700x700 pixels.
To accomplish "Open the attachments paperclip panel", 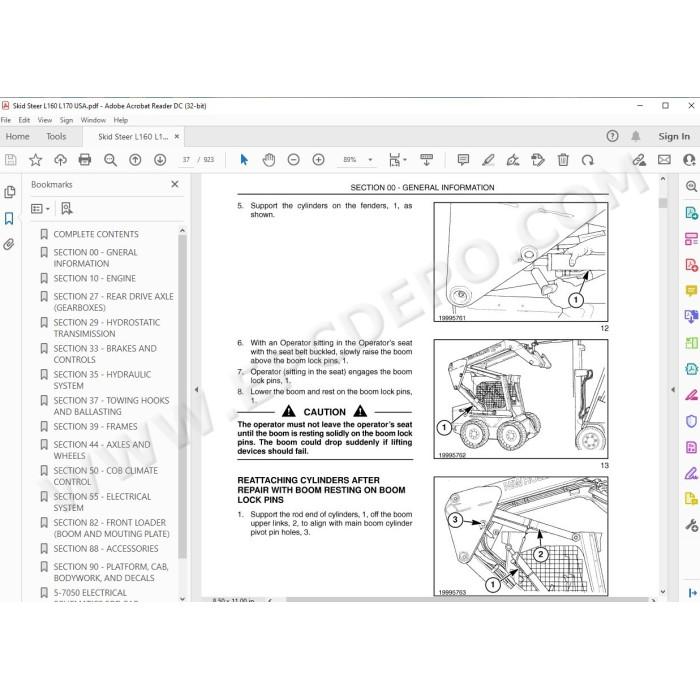I will pos(9,244).
